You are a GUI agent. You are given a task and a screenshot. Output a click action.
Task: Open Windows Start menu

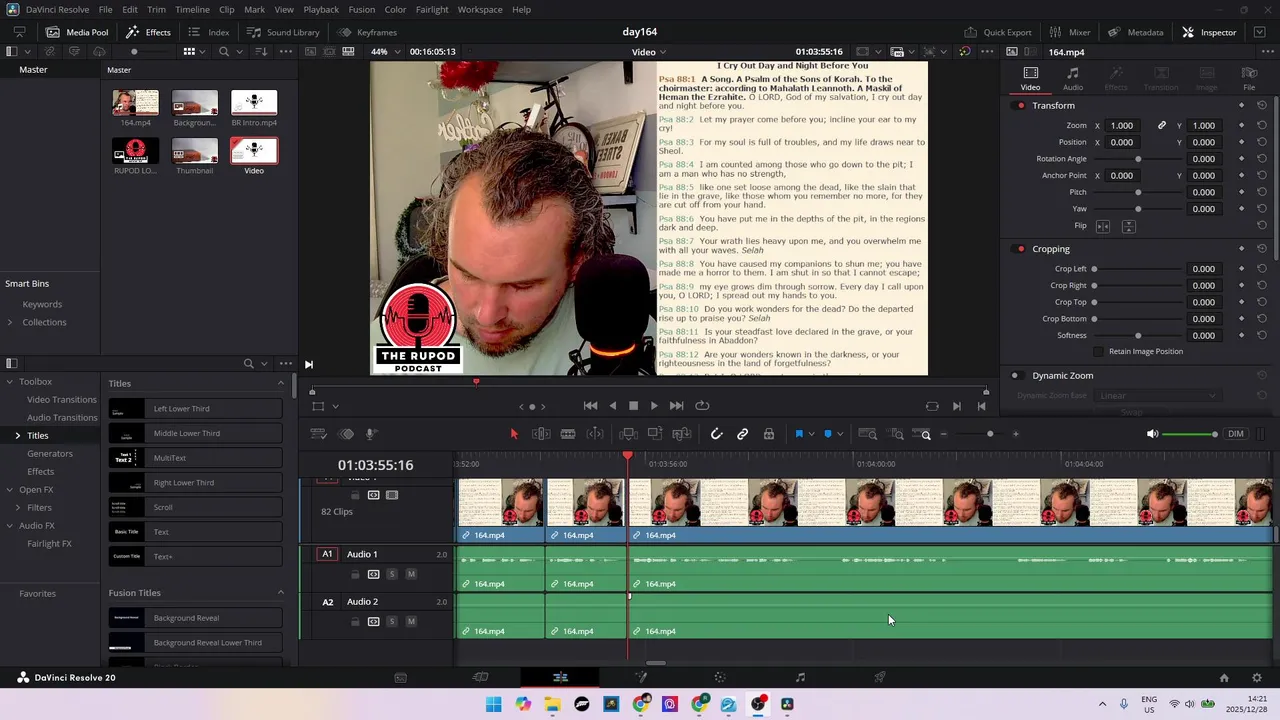click(x=494, y=704)
